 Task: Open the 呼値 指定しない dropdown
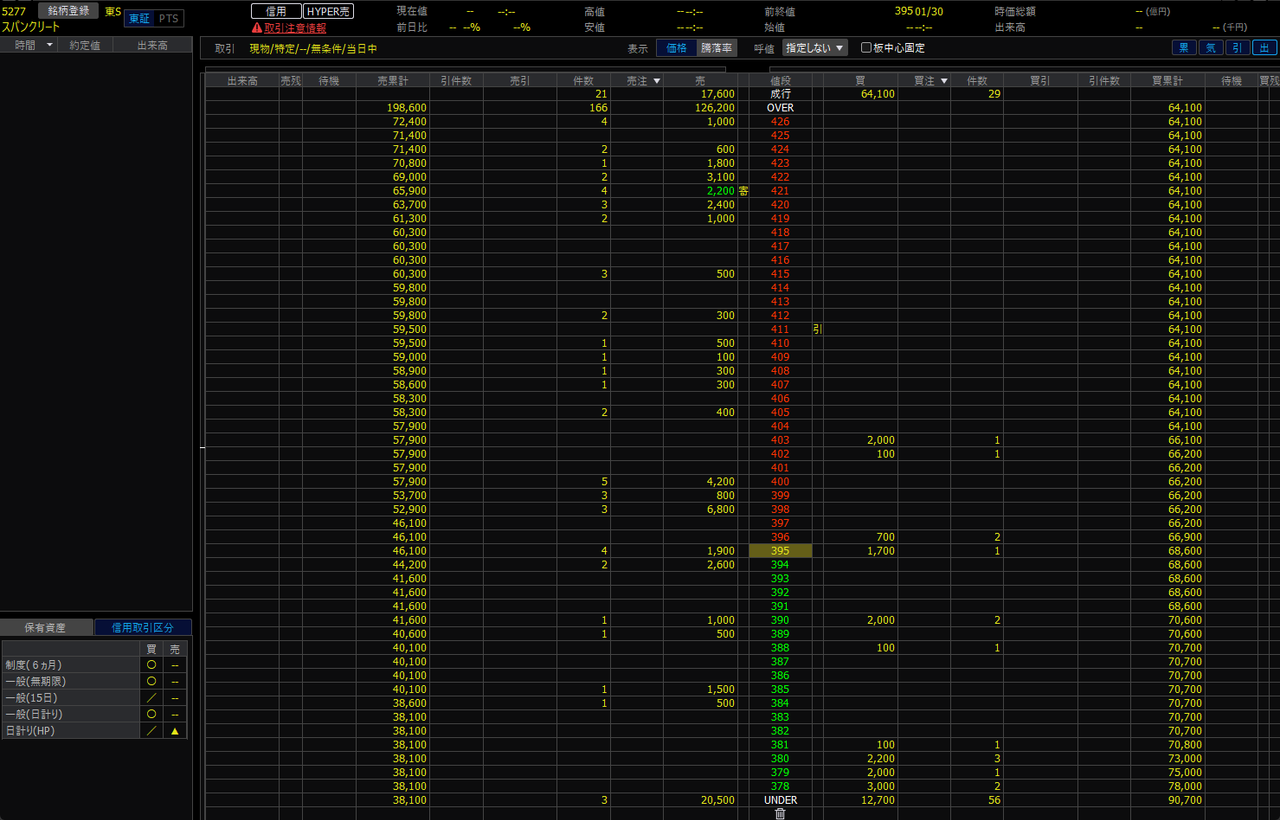[x=815, y=48]
